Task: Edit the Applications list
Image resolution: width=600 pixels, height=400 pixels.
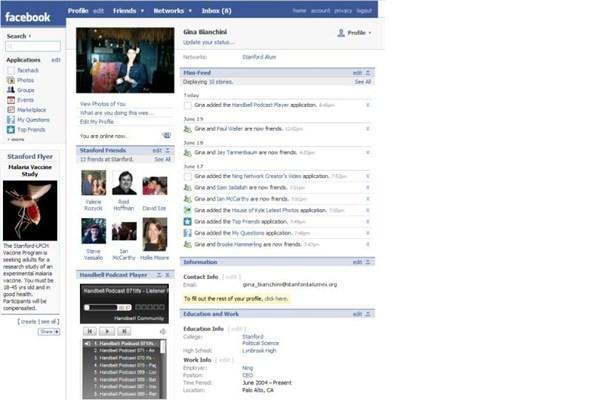Action: (x=56, y=60)
